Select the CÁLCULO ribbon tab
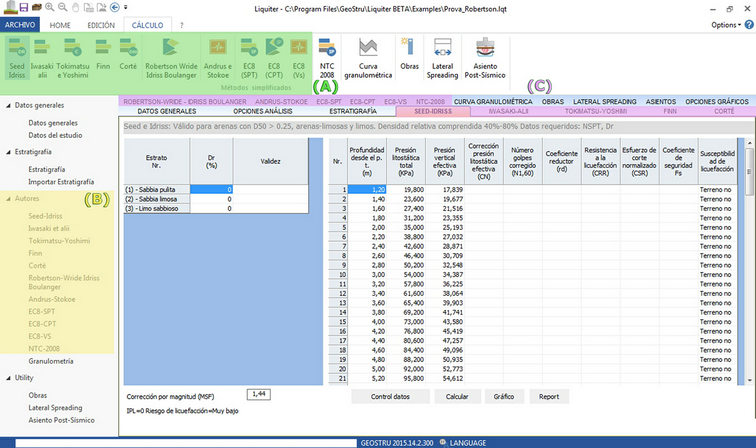The width and height of the screenshot is (756, 448). (147, 25)
